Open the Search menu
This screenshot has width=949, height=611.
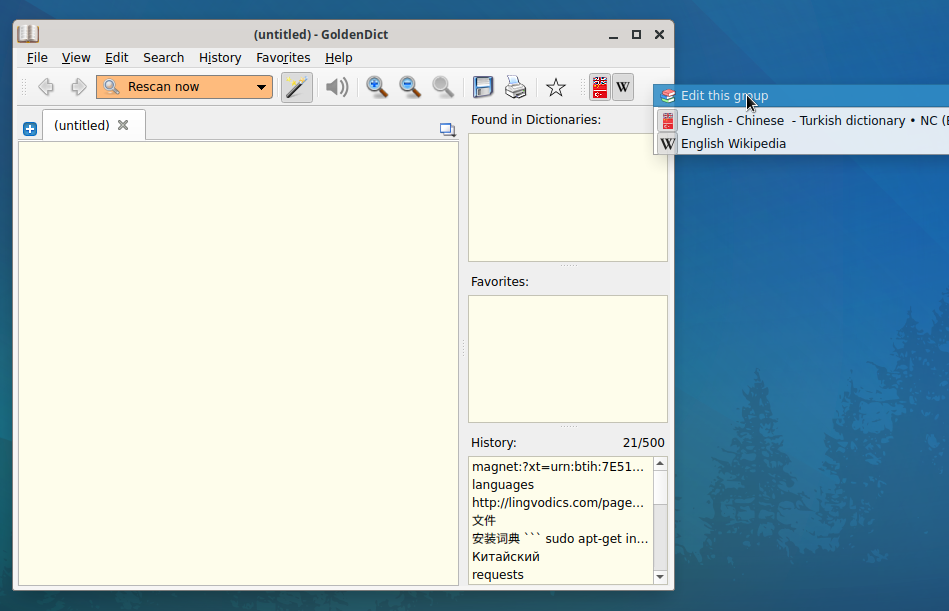click(163, 57)
